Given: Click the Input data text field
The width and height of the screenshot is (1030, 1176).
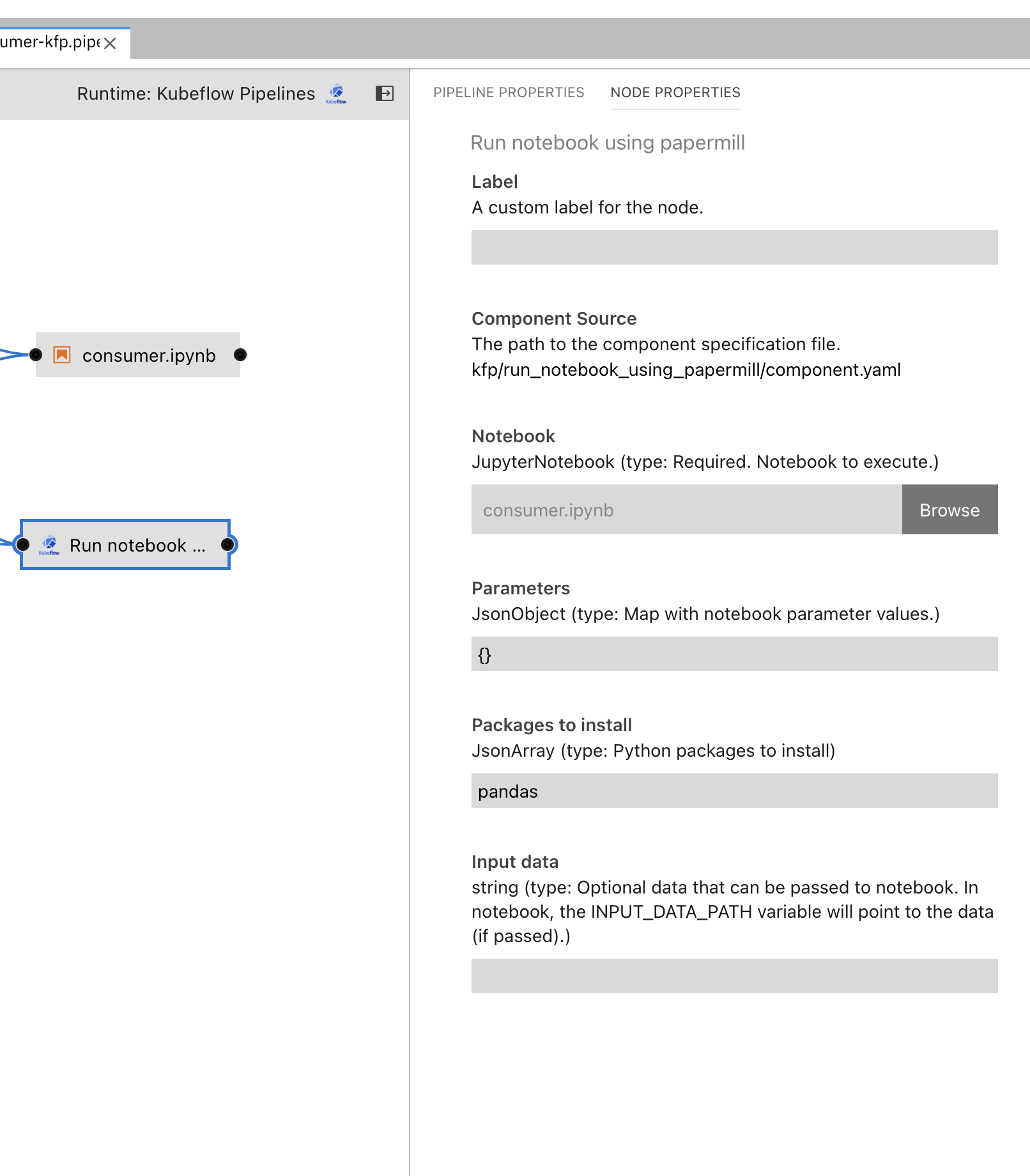Looking at the screenshot, I should point(734,976).
